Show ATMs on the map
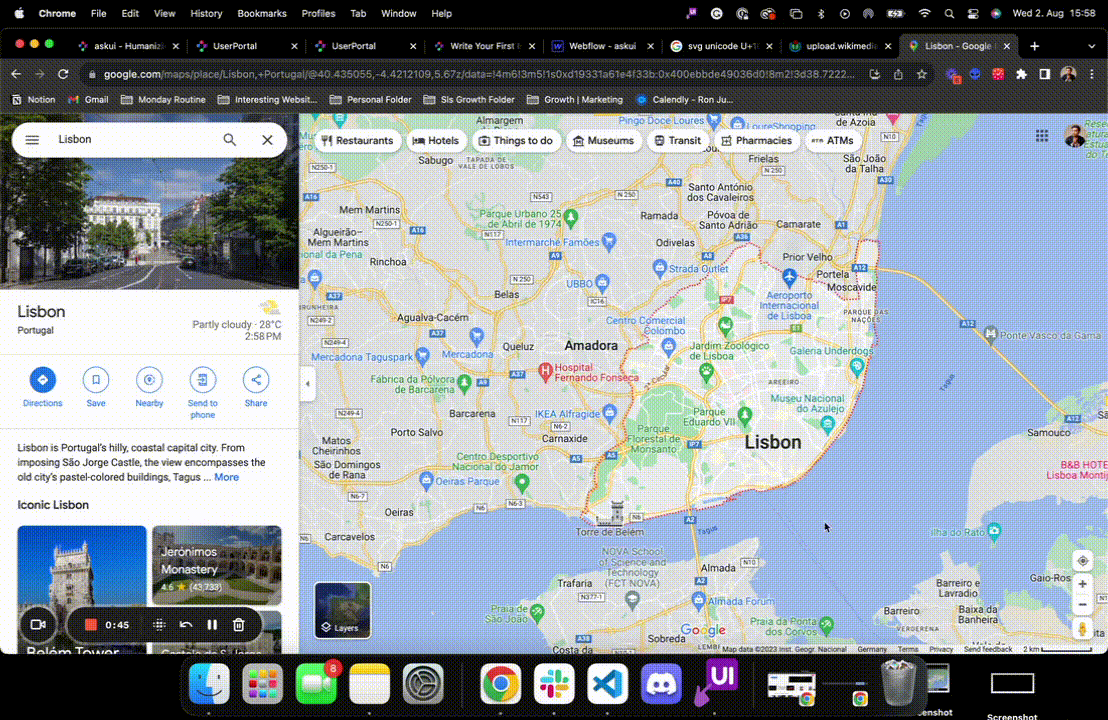 click(832, 141)
